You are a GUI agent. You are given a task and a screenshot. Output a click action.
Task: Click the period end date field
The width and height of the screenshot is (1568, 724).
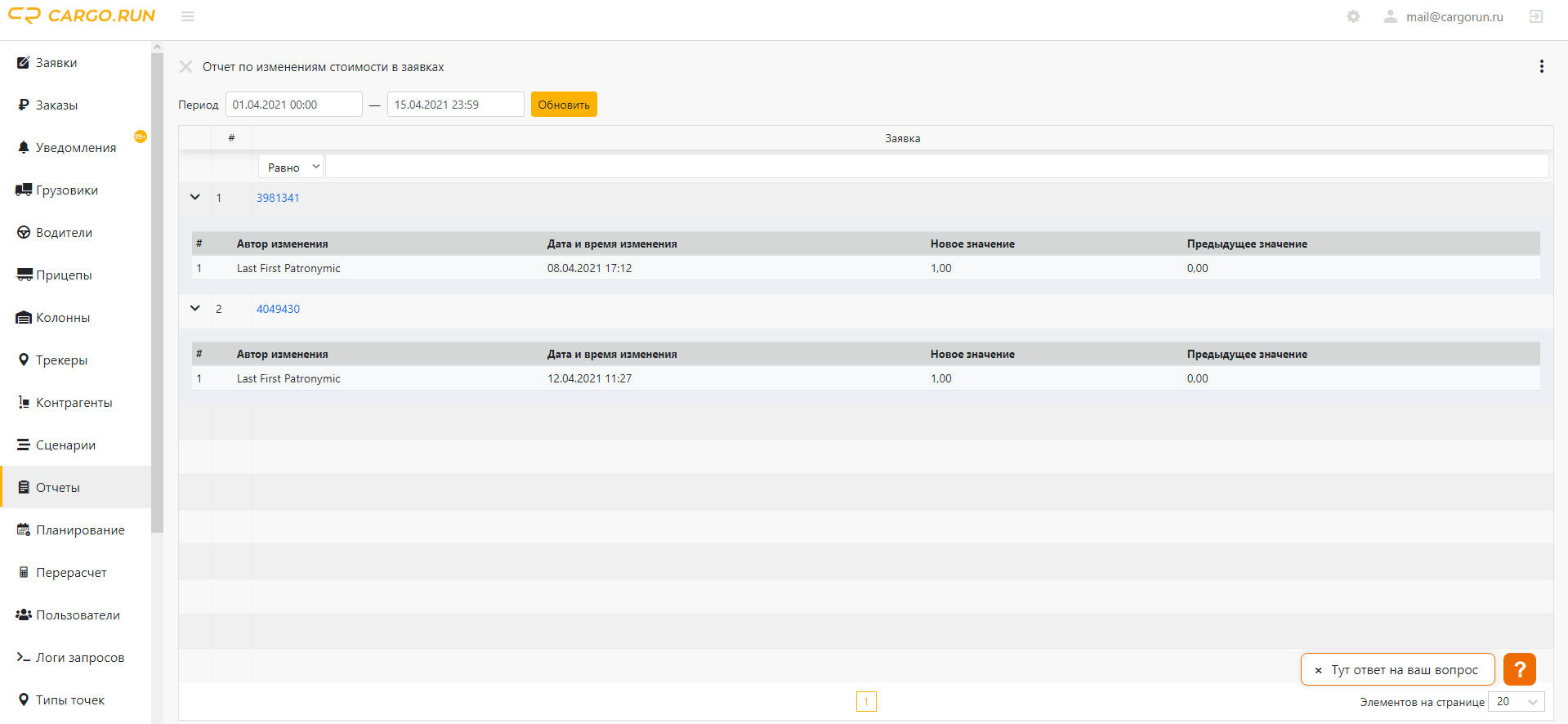click(456, 105)
